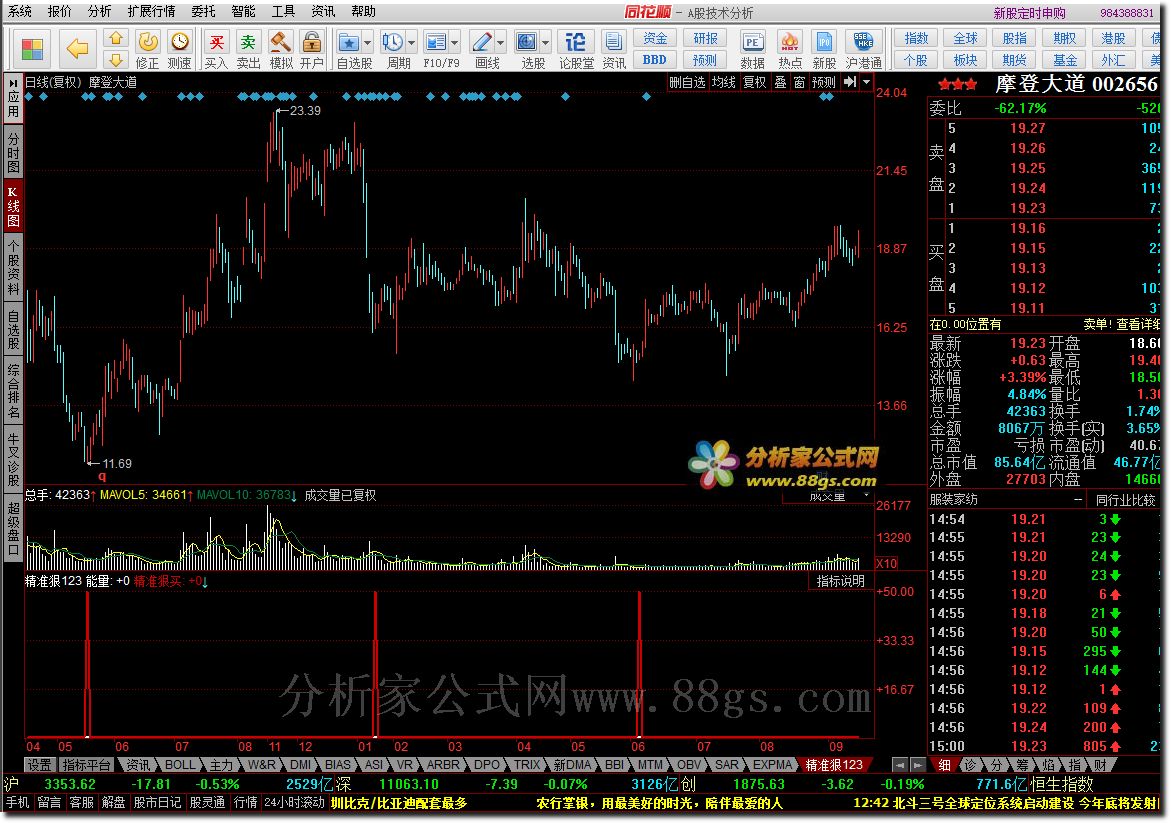Collapse the chart with arrow-bar button
1172x823 pixels.
click(x=850, y=82)
